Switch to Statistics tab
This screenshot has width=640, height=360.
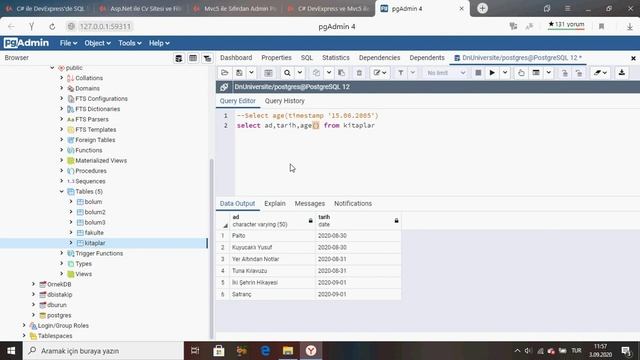click(x=336, y=58)
